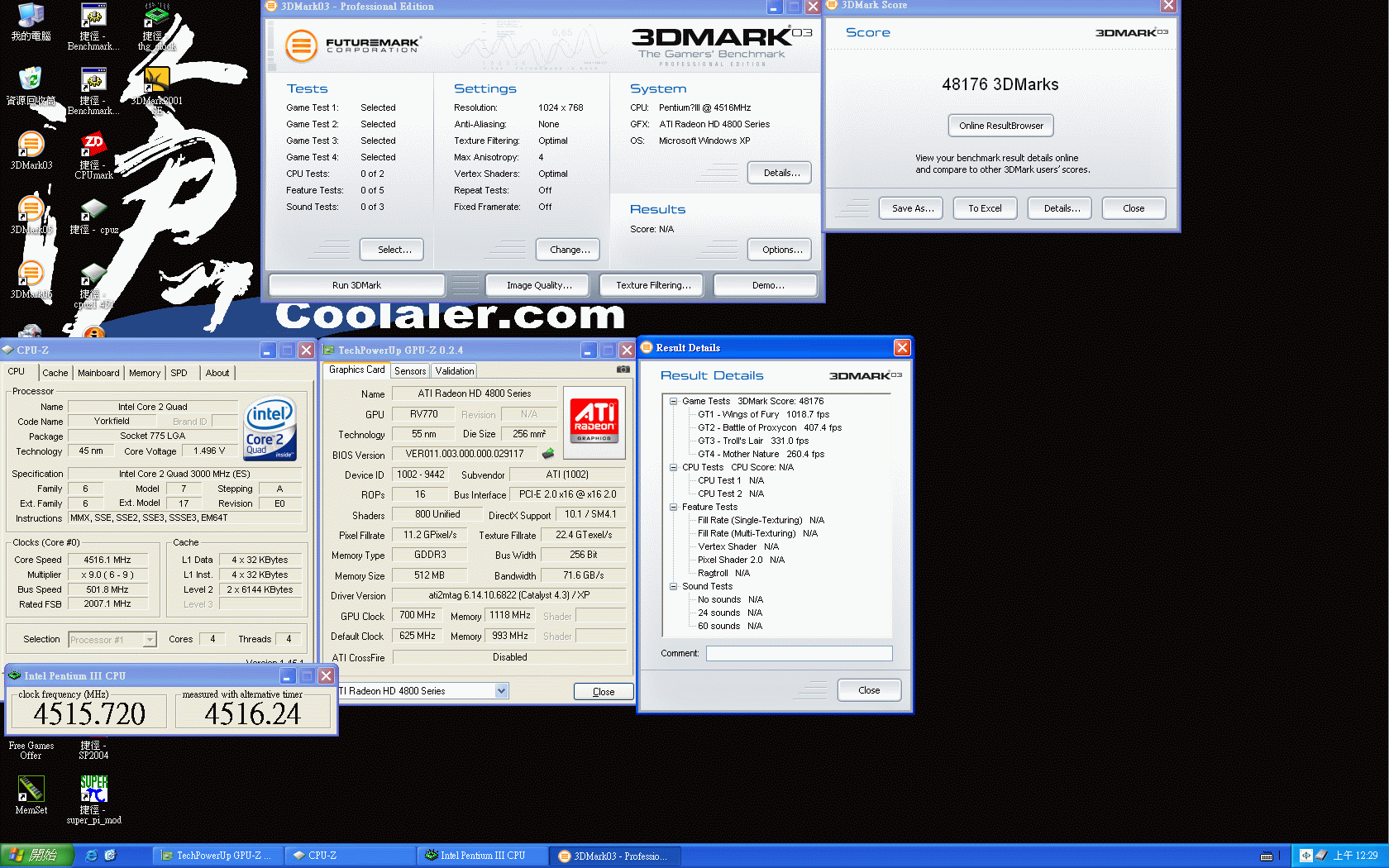Open the MemSet desktop icon
This screenshot has height=868, width=1389.
(x=31, y=794)
